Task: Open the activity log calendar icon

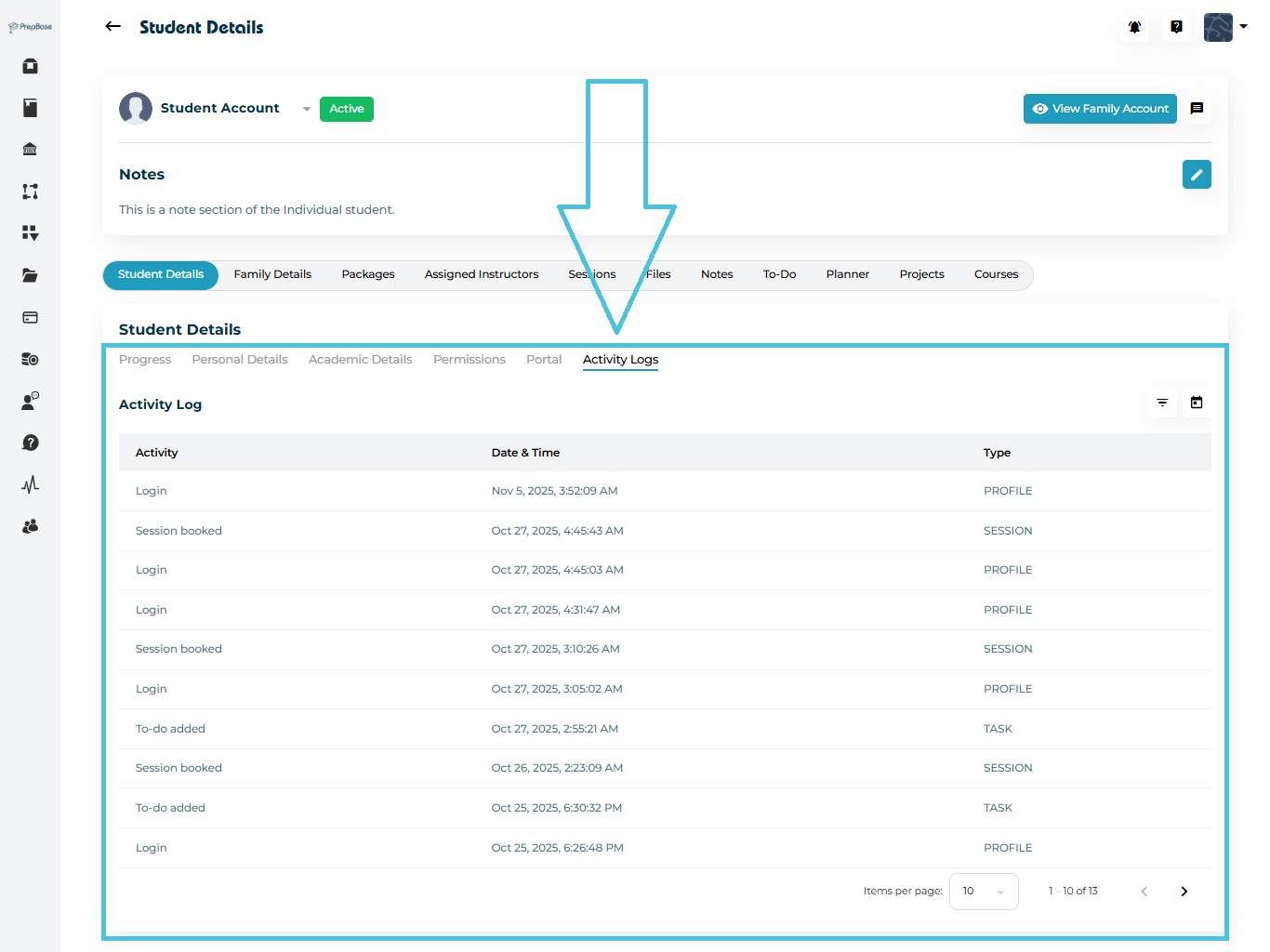Action: tap(1197, 403)
